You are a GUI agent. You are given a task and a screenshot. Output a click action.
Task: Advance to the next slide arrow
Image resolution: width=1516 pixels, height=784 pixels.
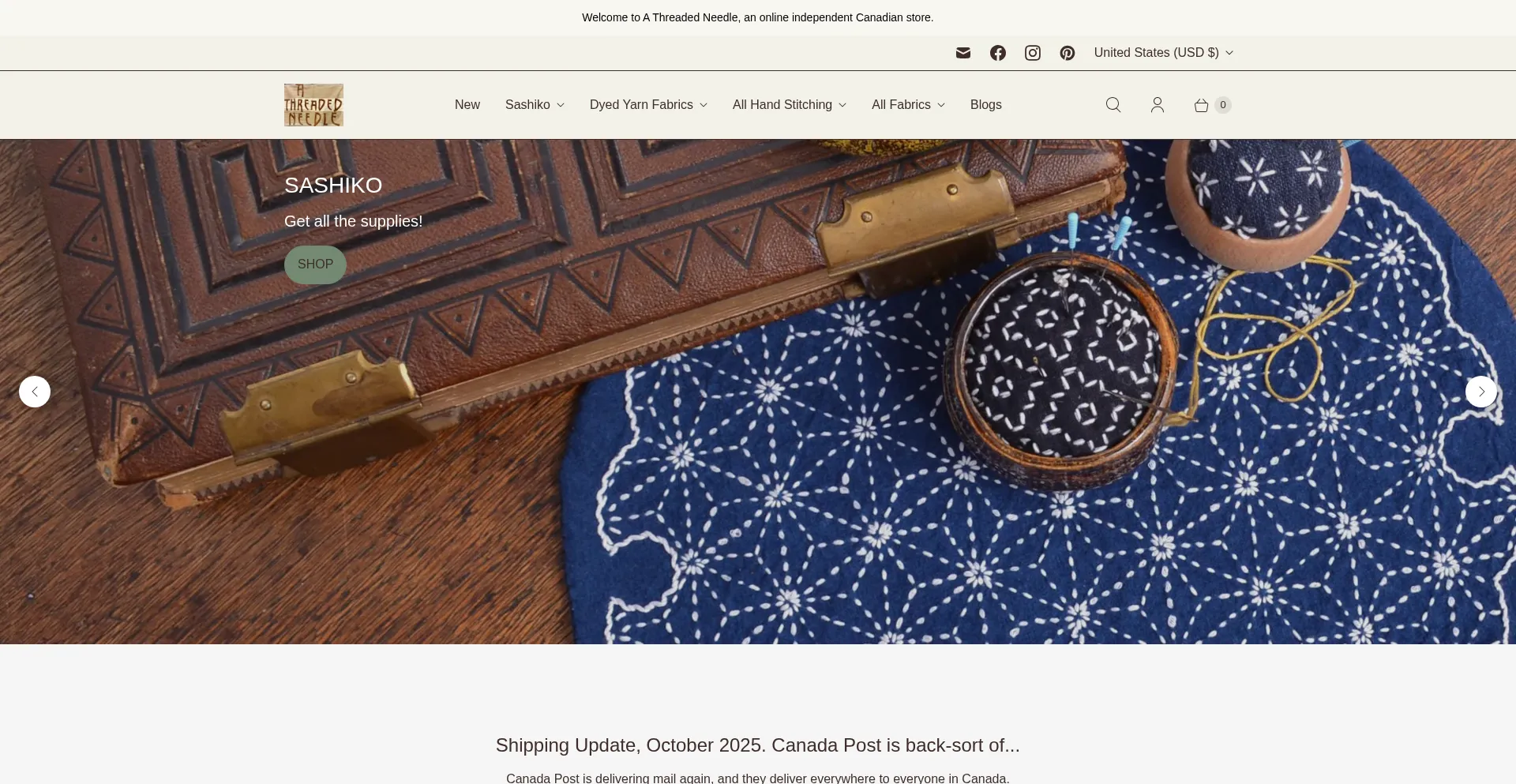[x=1481, y=392]
